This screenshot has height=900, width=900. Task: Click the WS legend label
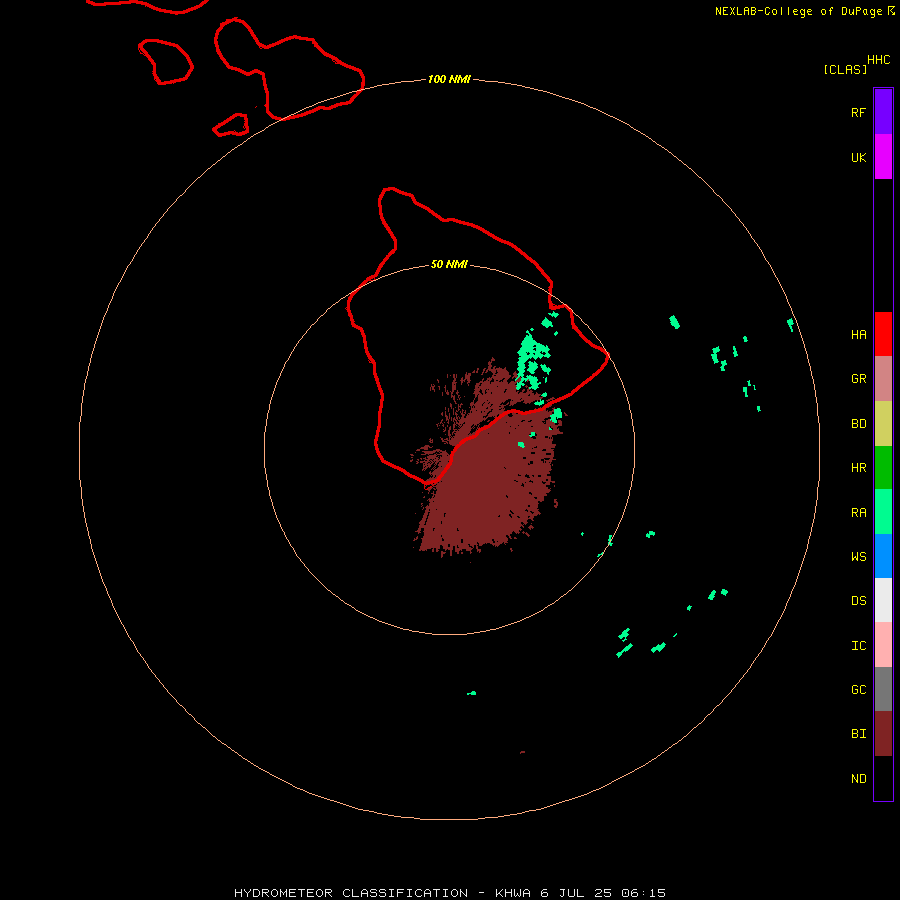[x=858, y=557]
